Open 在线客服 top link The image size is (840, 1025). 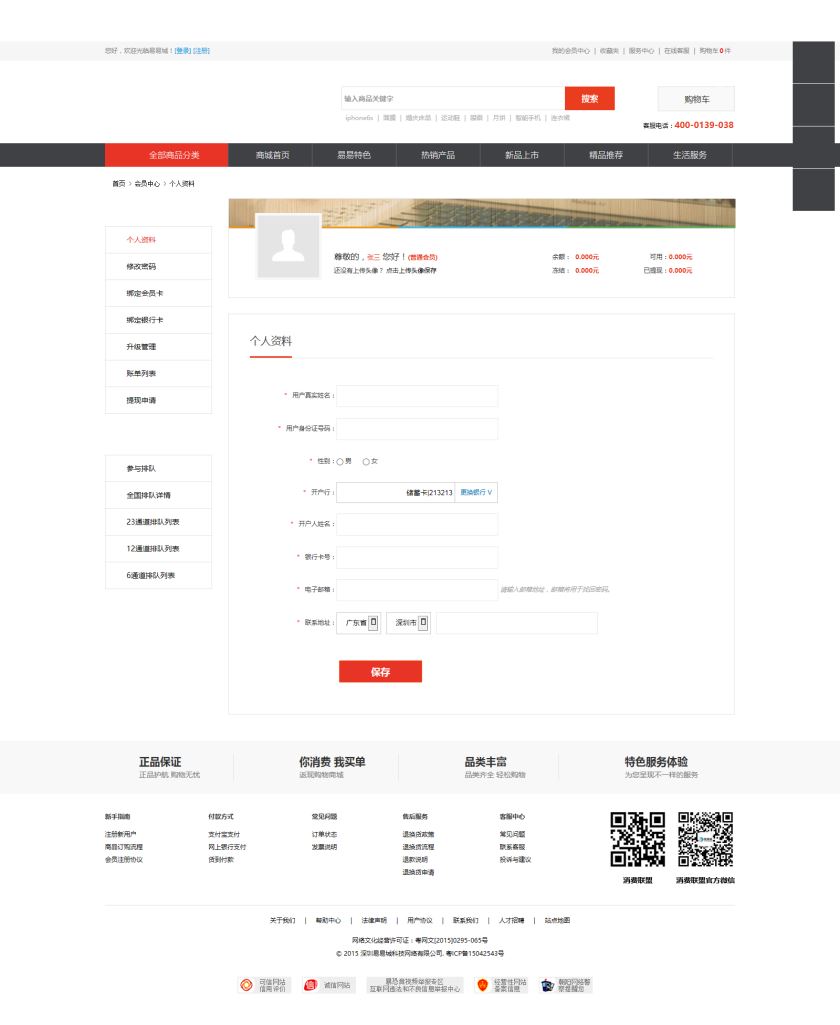pos(677,51)
